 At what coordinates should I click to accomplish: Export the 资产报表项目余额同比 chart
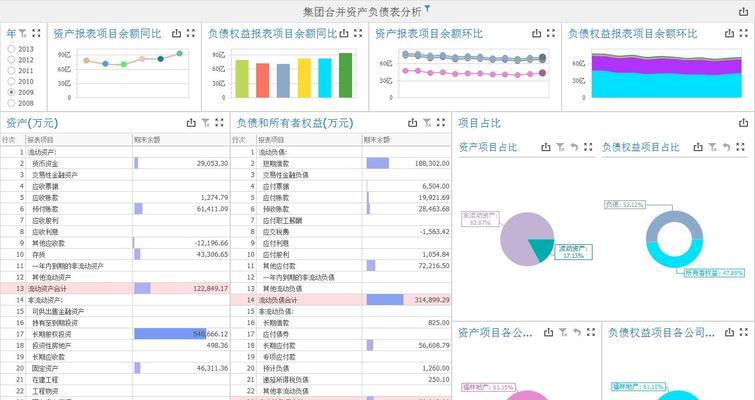point(177,33)
